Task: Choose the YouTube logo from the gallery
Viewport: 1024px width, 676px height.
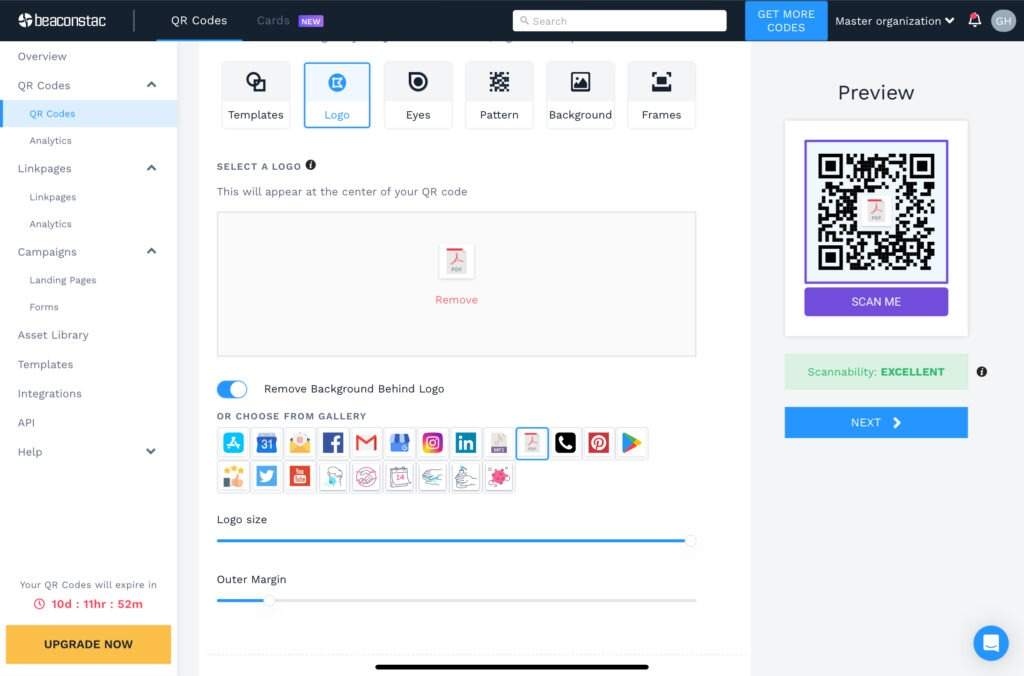Action: tap(299, 476)
